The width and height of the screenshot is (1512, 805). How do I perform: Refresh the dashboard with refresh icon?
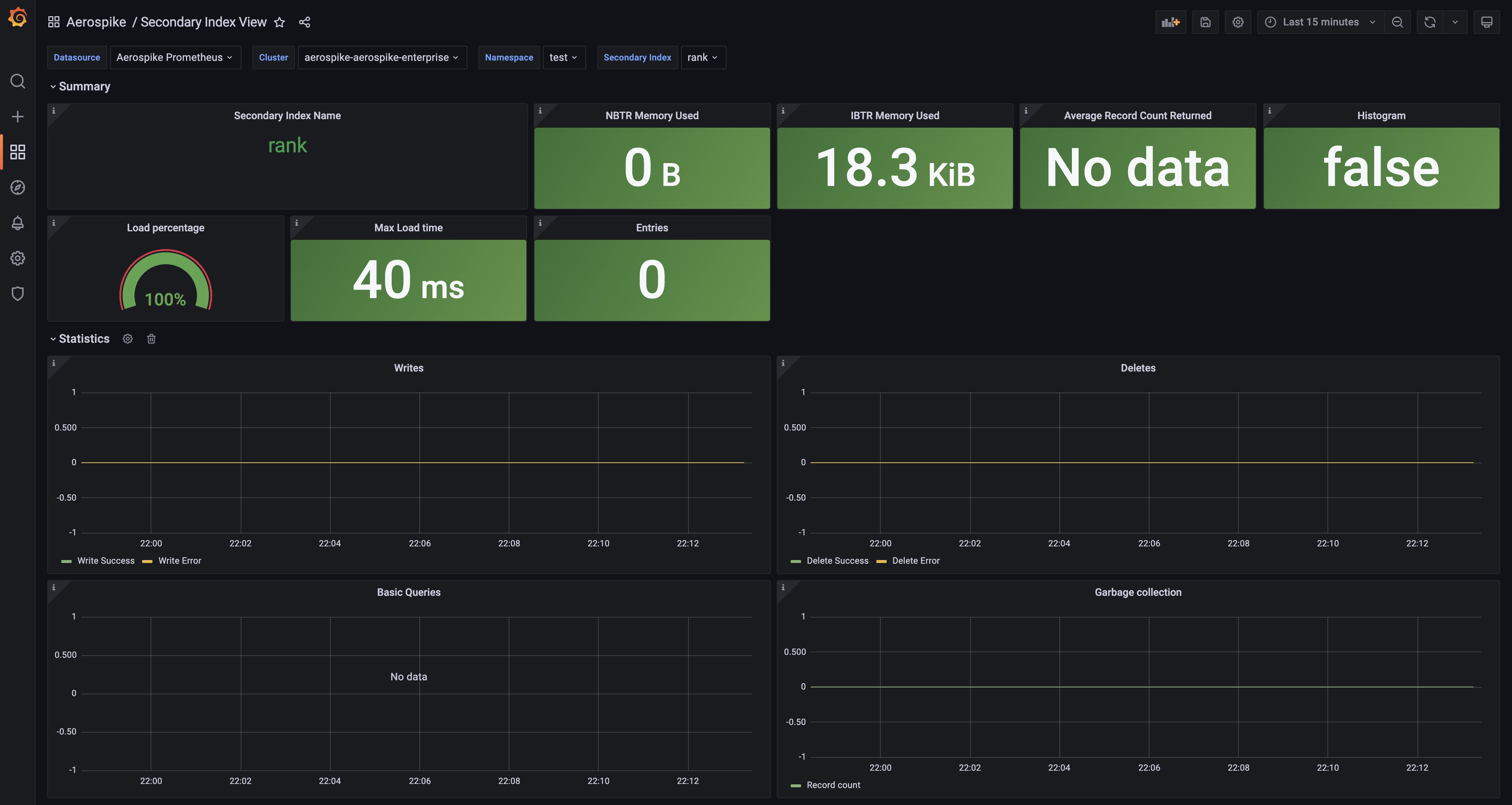tap(1430, 22)
